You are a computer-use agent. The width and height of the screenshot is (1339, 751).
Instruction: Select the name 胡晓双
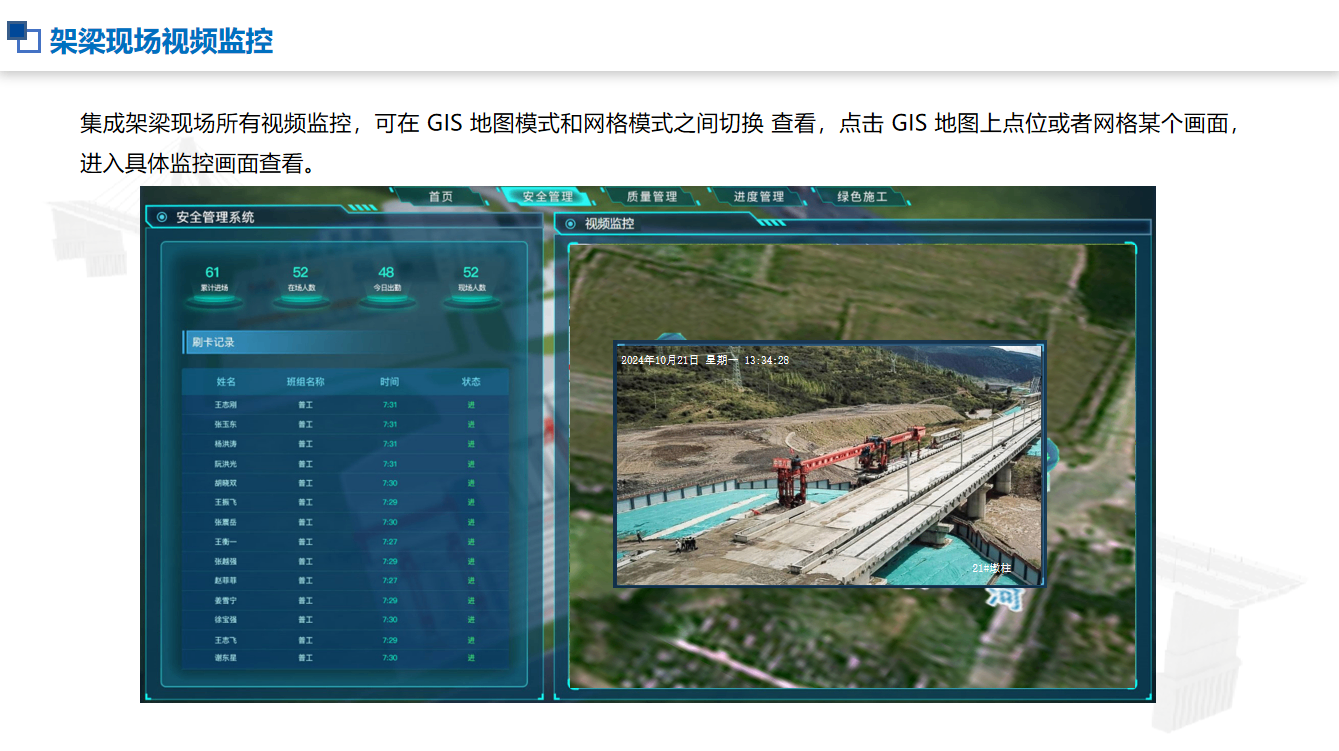pos(226,483)
